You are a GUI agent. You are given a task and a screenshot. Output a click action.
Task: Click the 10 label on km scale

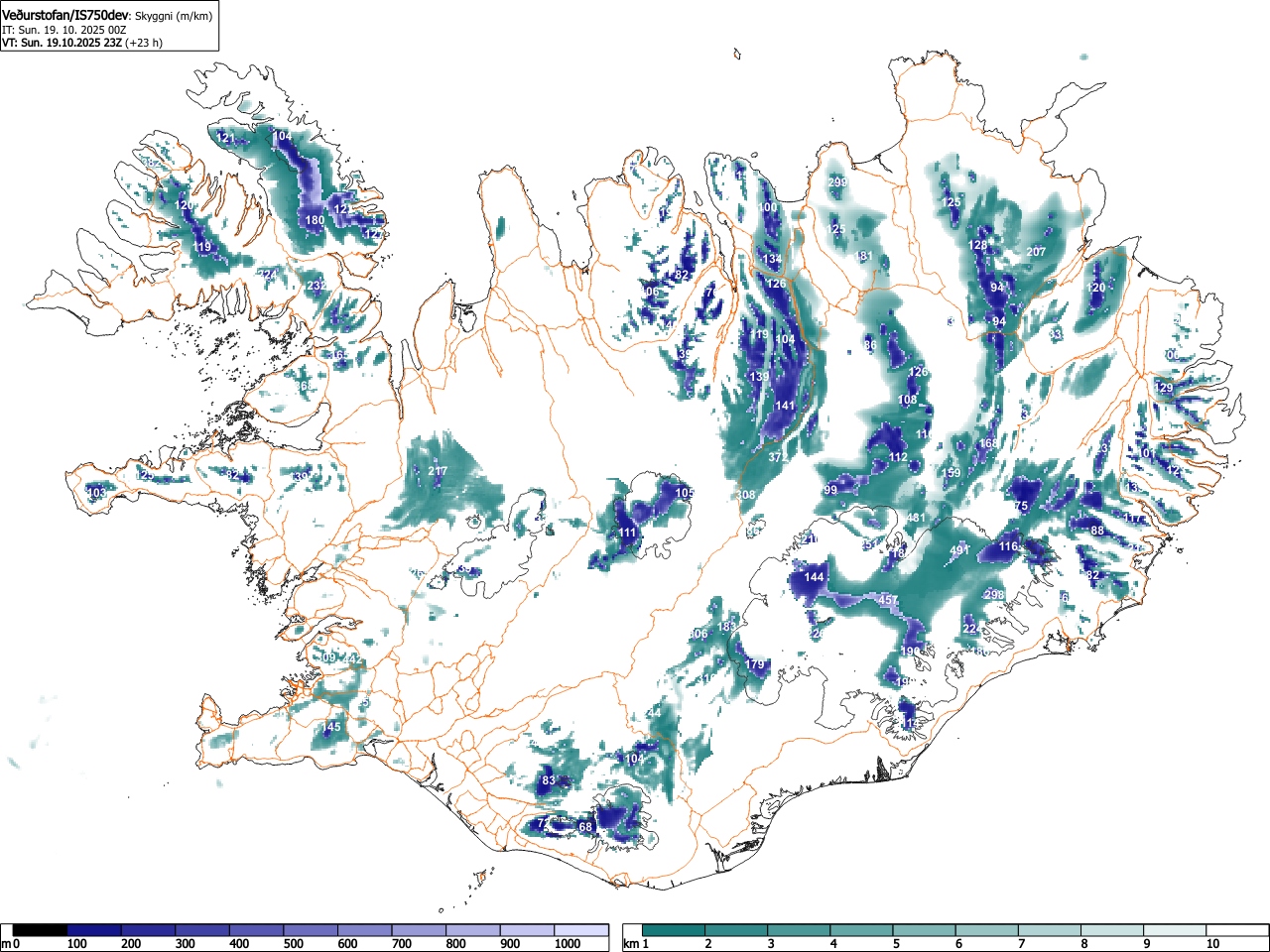[1212, 944]
